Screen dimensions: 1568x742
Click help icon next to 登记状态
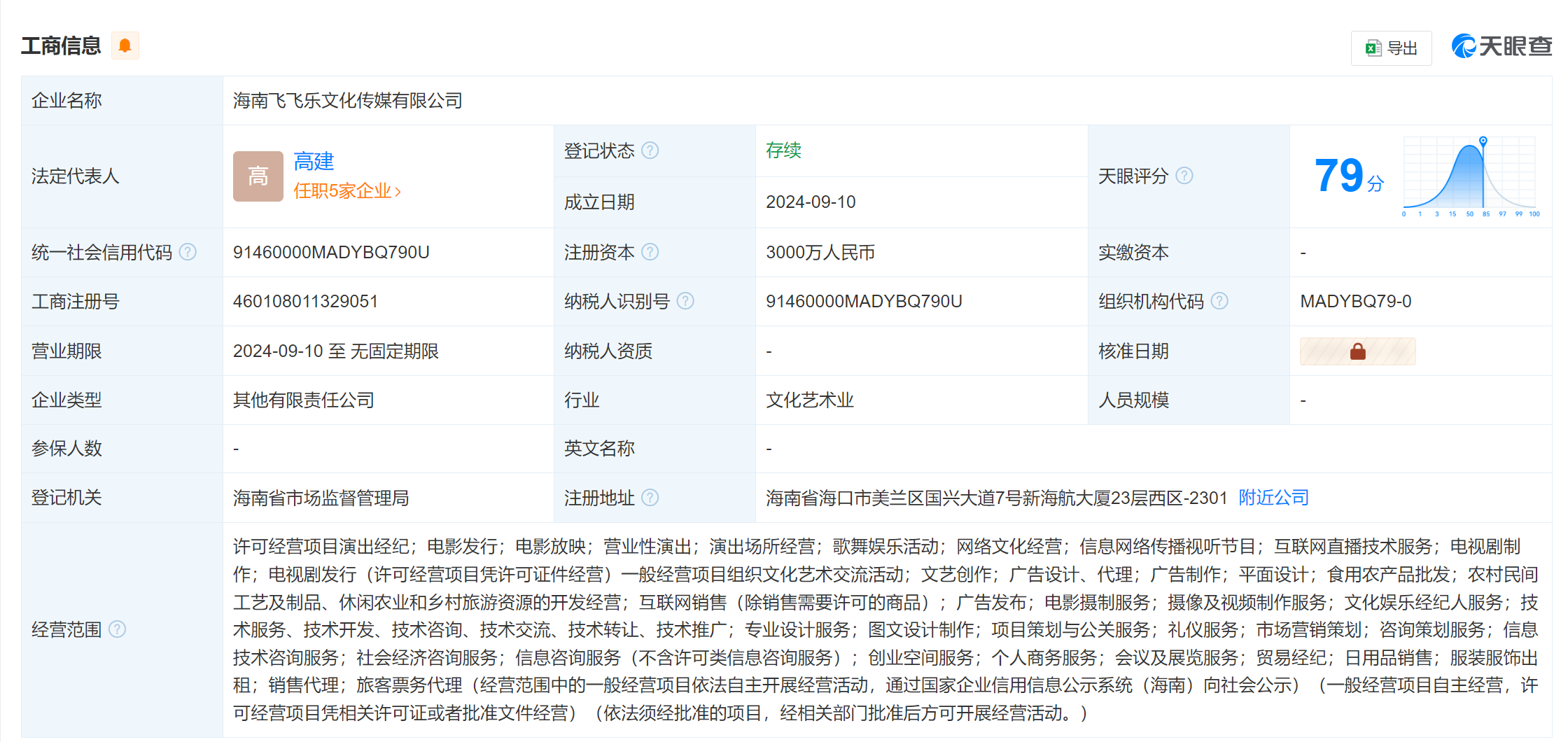[x=650, y=150]
